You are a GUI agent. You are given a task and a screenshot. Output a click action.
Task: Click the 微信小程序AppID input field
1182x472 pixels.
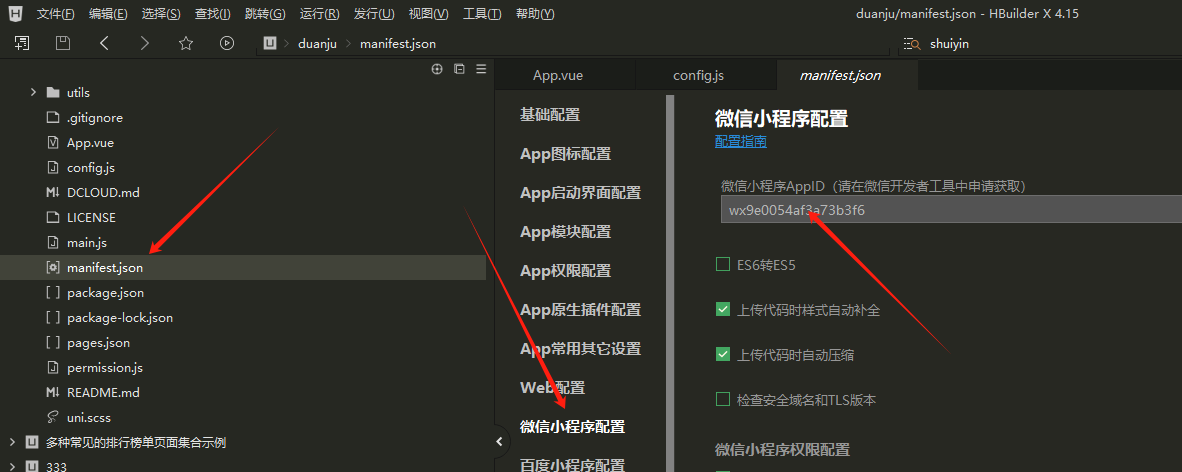[951, 210]
